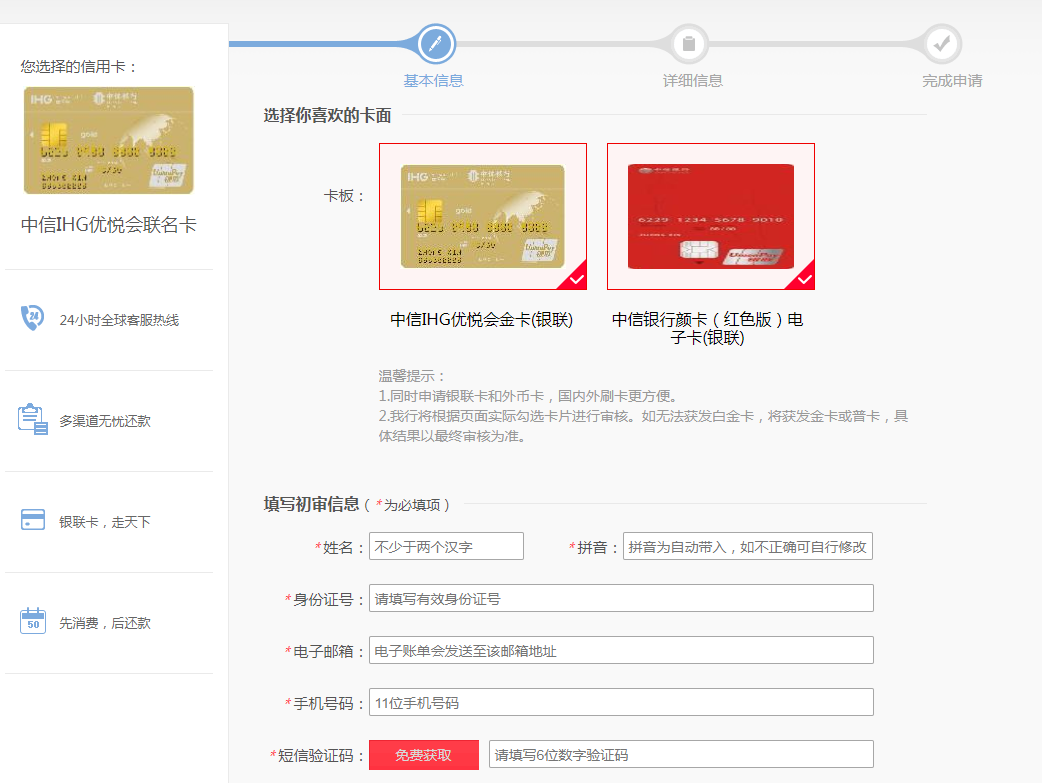This screenshot has width=1042, height=783.
Task: Click the 姓名 name input field
Action: pyautogui.click(x=447, y=546)
